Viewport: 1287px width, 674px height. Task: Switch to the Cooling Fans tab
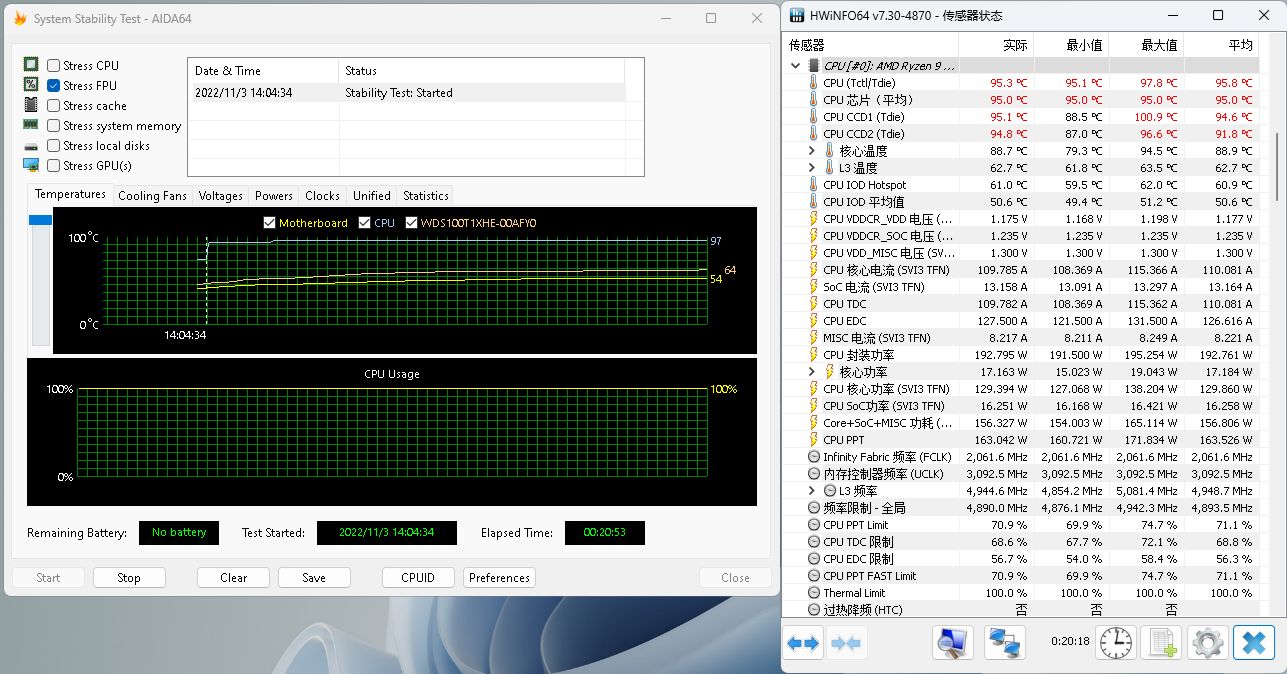pyautogui.click(x=152, y=196)
